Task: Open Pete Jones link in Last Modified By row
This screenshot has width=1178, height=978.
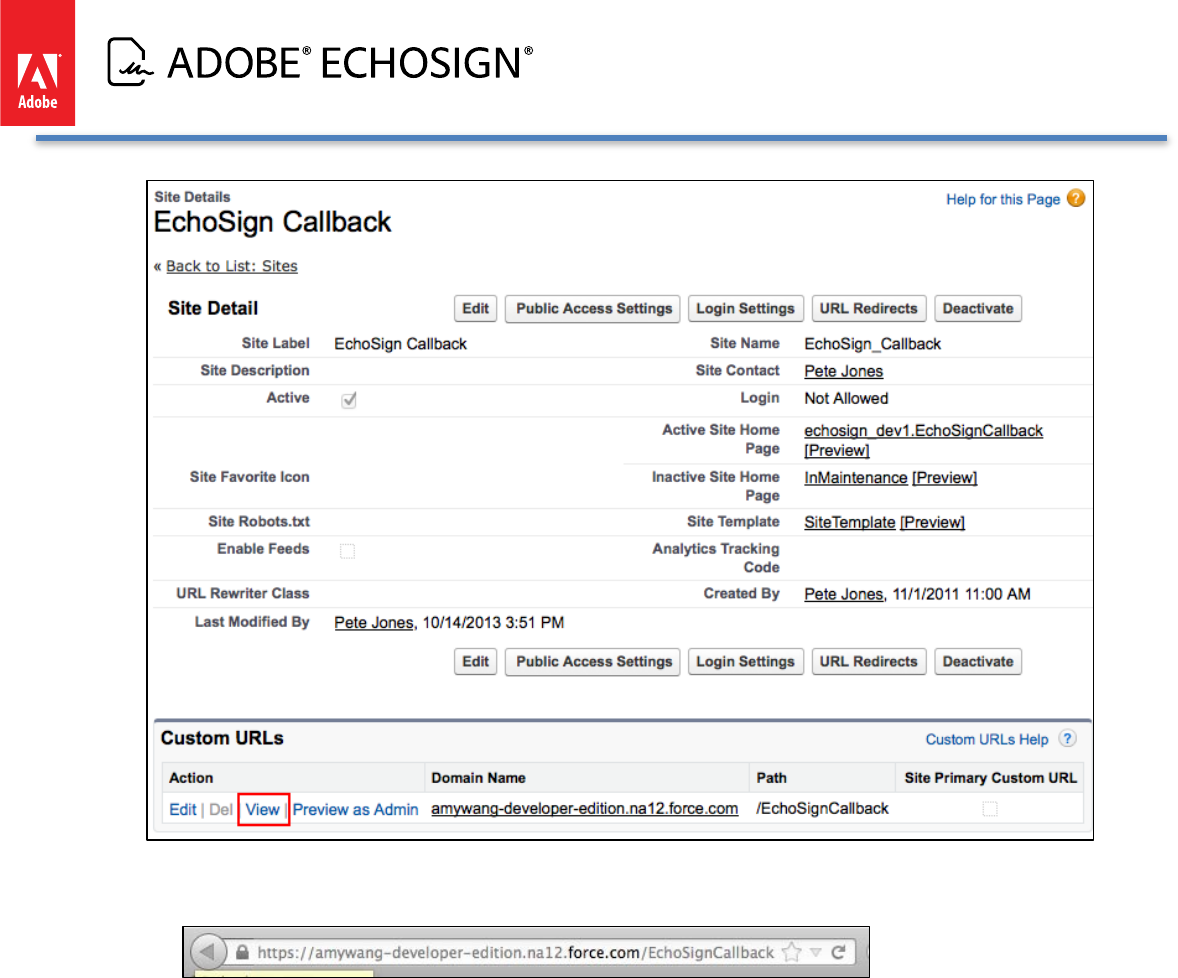Action: click(x=373, y=623)
